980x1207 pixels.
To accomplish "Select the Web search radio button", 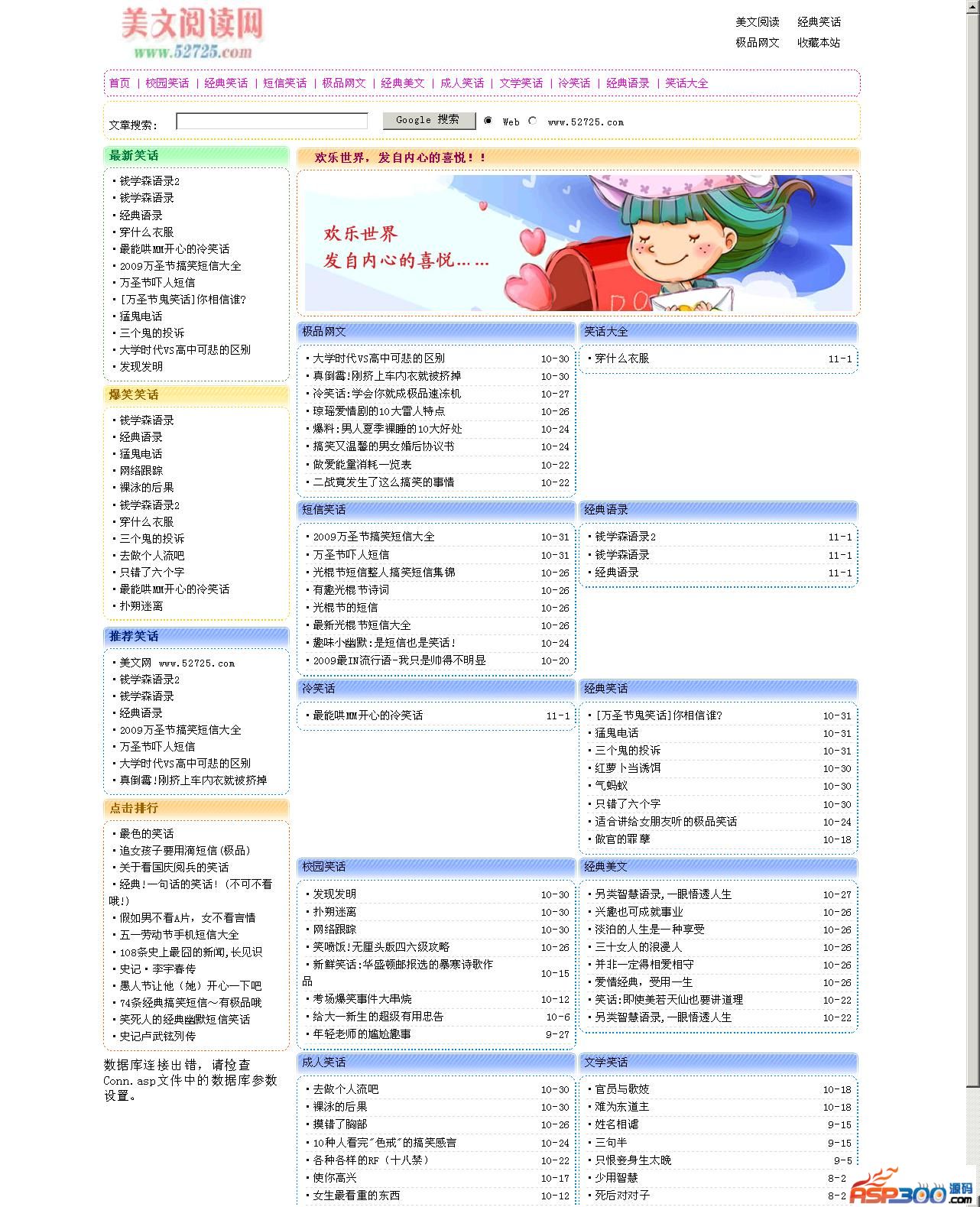I will click(488, 121).
